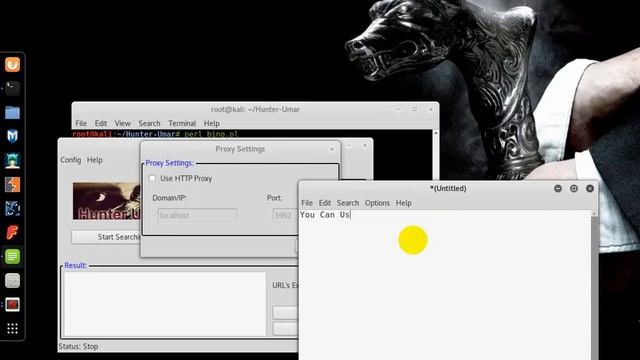The image size is (640, 360).
Task: Open the orange browser icon in dock
Action: click(x=12, y=64)
